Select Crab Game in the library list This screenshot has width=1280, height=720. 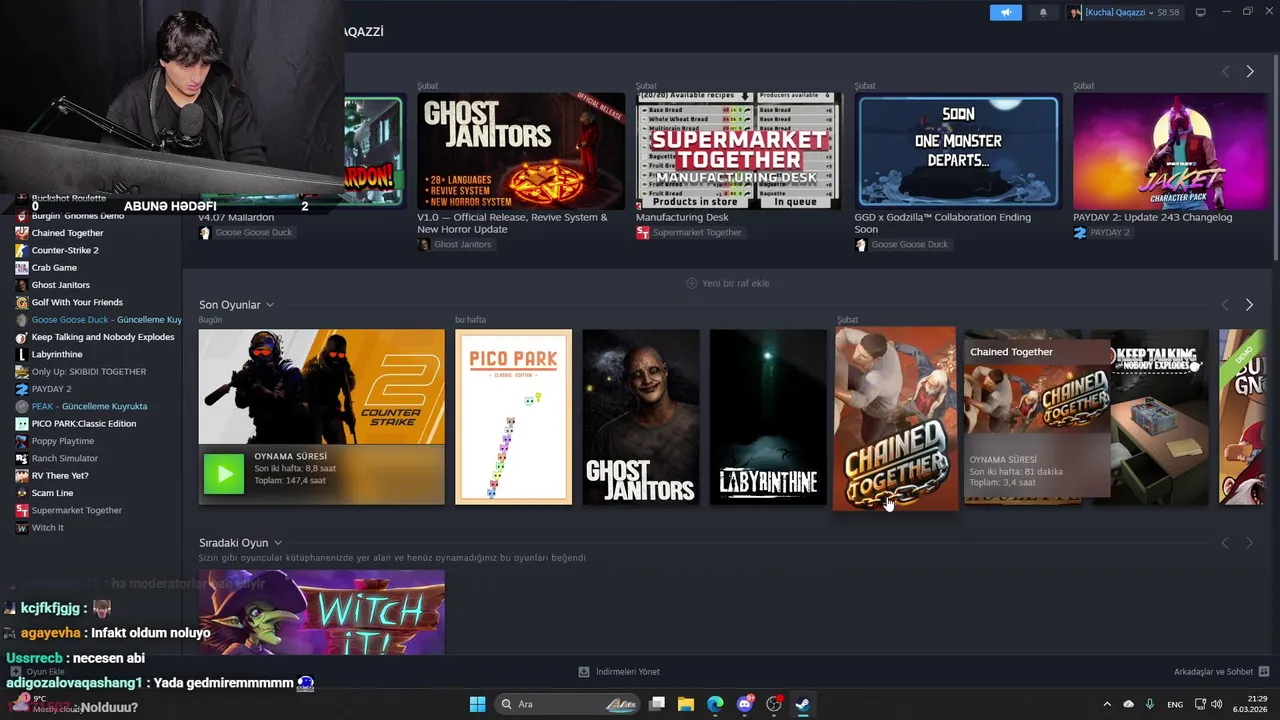(x=54, y=267)
